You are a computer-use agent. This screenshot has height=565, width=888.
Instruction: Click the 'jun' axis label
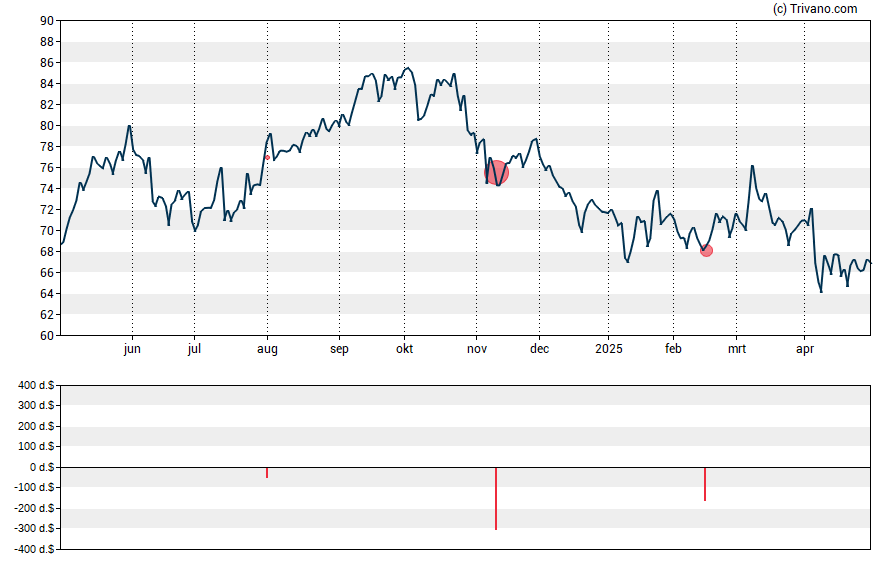click(132, 349)
